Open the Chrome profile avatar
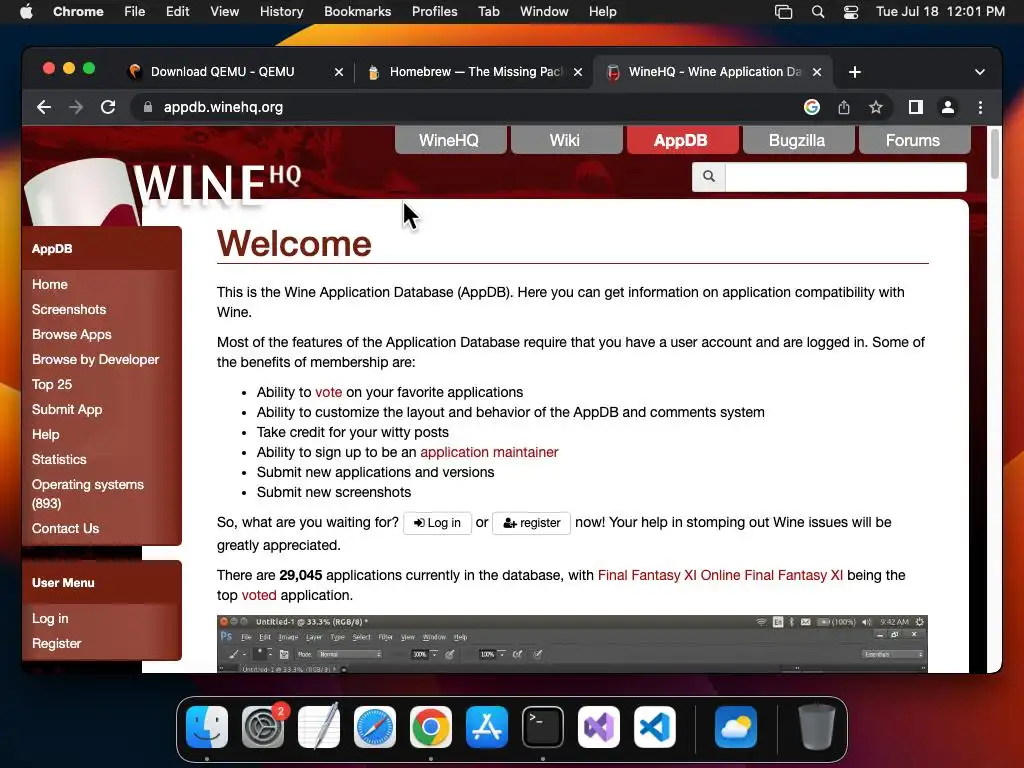This screenshot has height=768, width=1024. click(x=948, y=107)
